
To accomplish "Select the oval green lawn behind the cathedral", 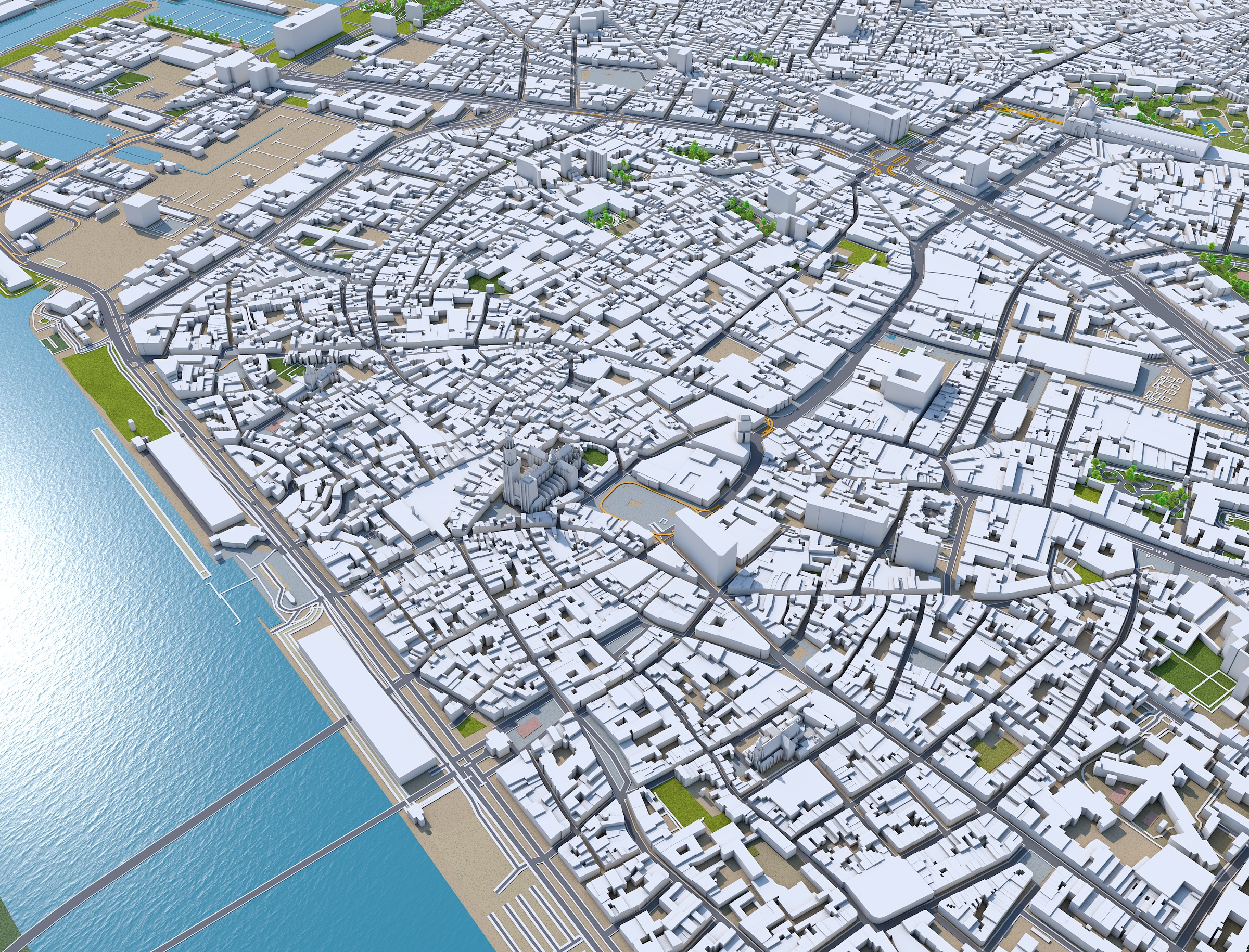I will 596,457.
